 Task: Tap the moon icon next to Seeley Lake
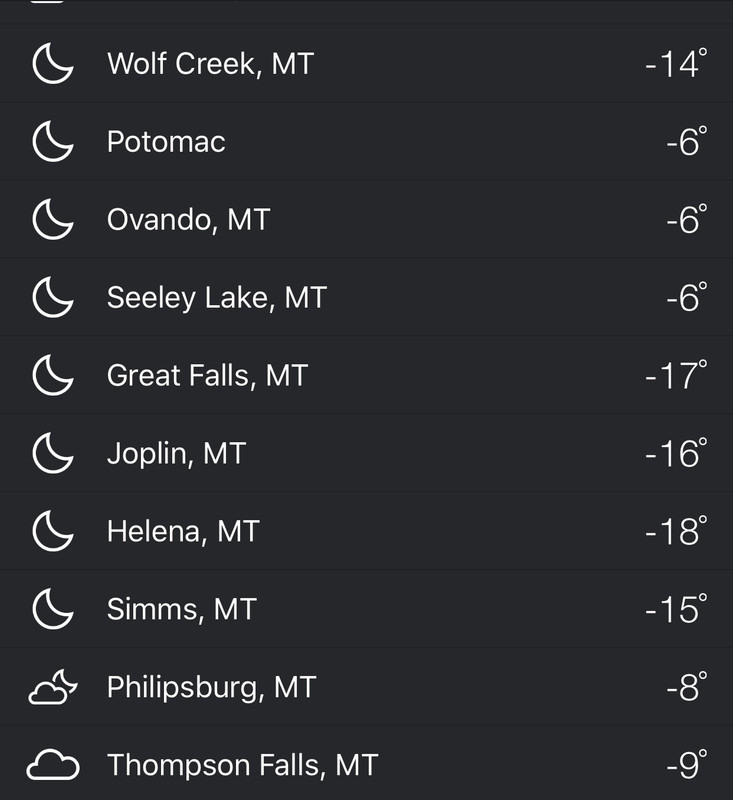pyautogui.click(x=53, y=297)
